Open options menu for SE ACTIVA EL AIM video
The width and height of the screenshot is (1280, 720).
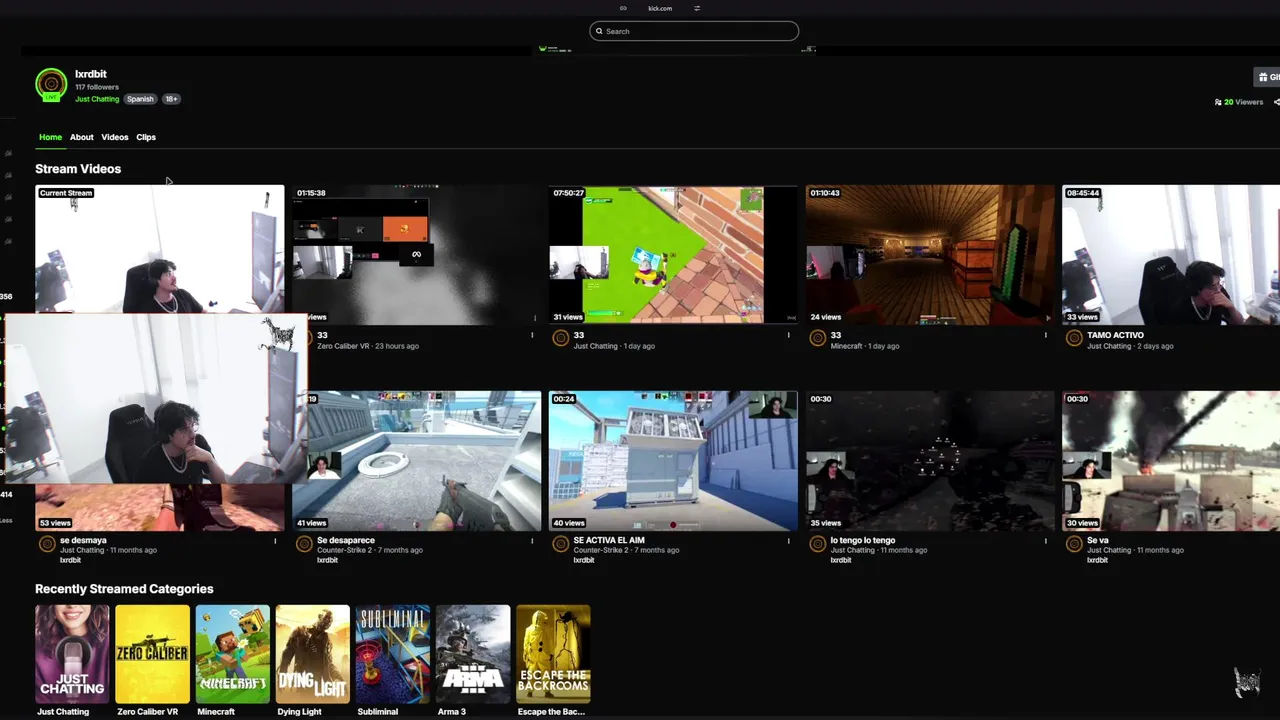point(789,541)
